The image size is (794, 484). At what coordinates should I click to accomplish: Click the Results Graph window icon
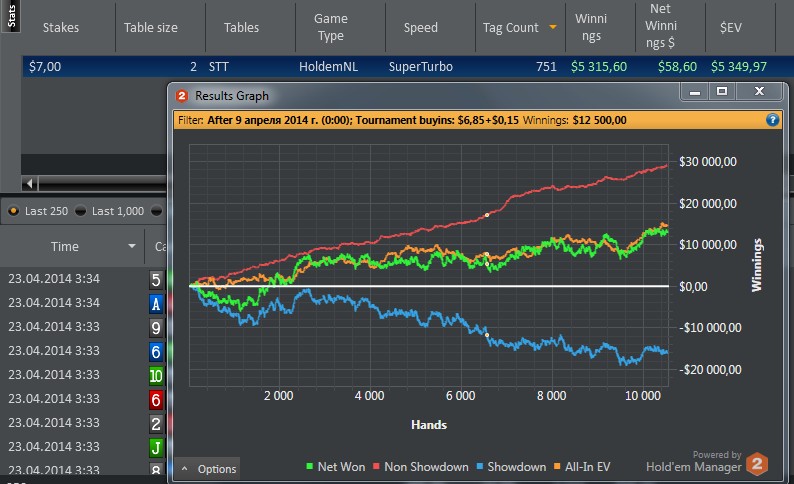[182, 96]
